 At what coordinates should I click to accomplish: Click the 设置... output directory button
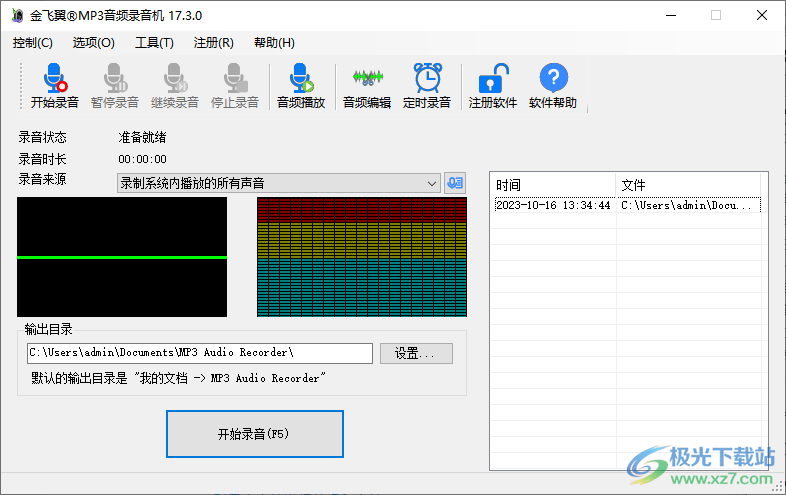[x=416, y=354]
